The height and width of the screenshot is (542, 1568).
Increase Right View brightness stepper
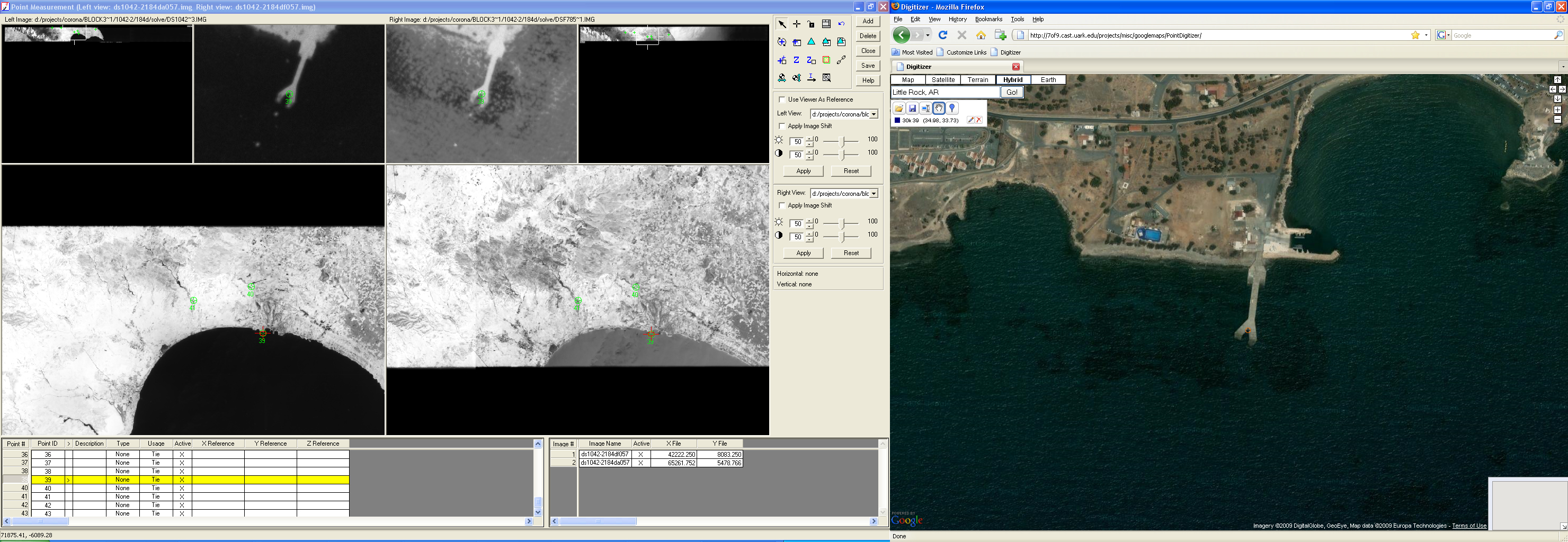click(809, 221)
